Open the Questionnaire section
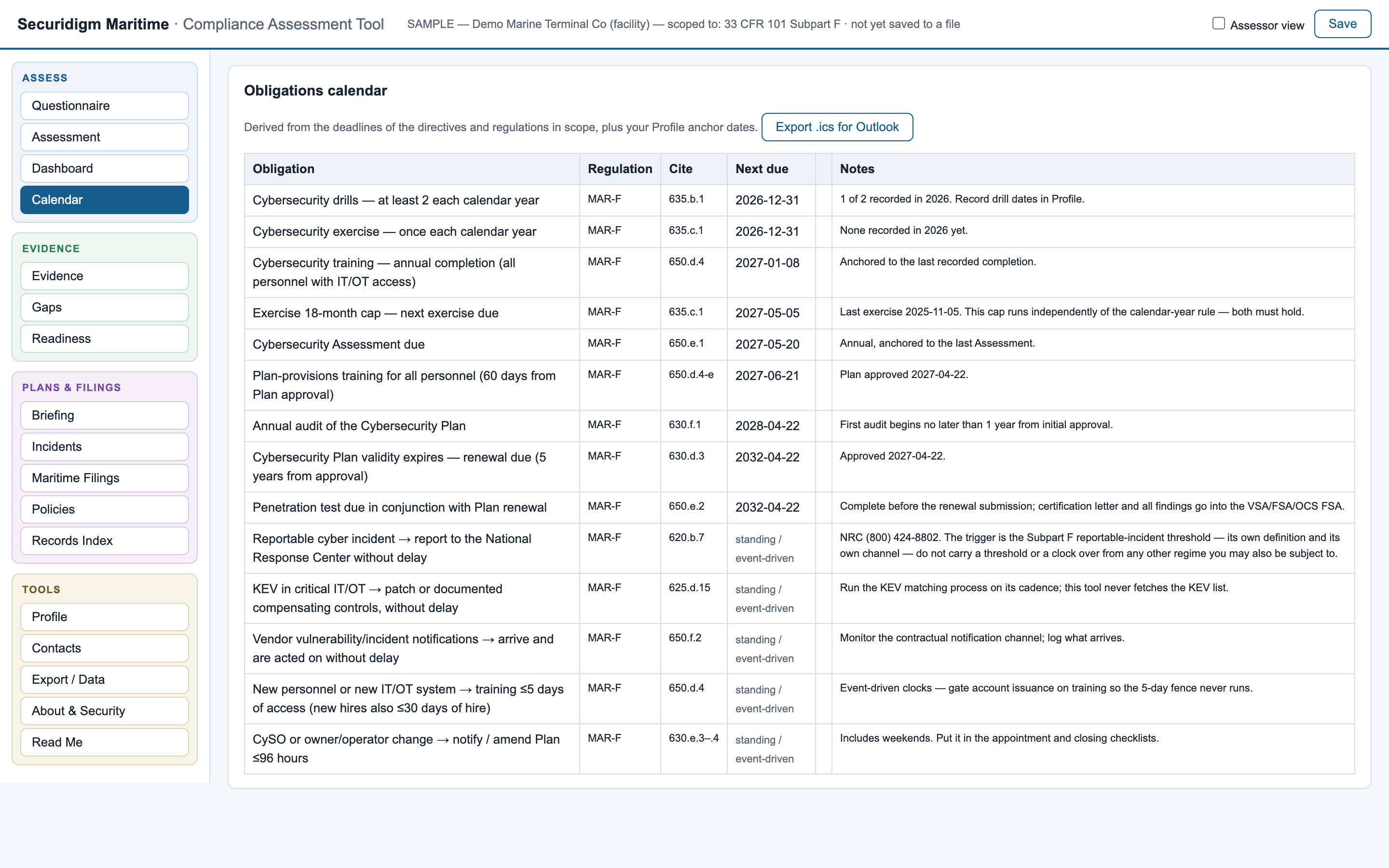The image size is (1389, 868). click(105, 106)
